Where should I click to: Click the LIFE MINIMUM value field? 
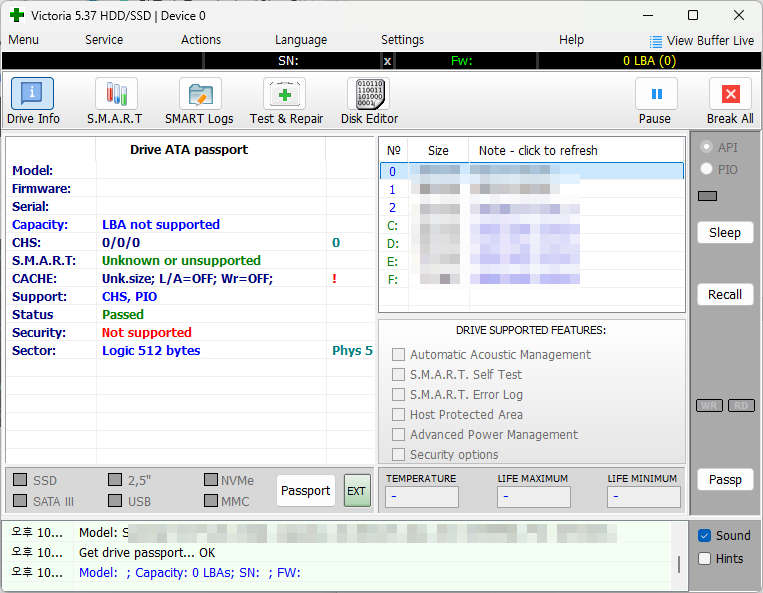point(644,497)
